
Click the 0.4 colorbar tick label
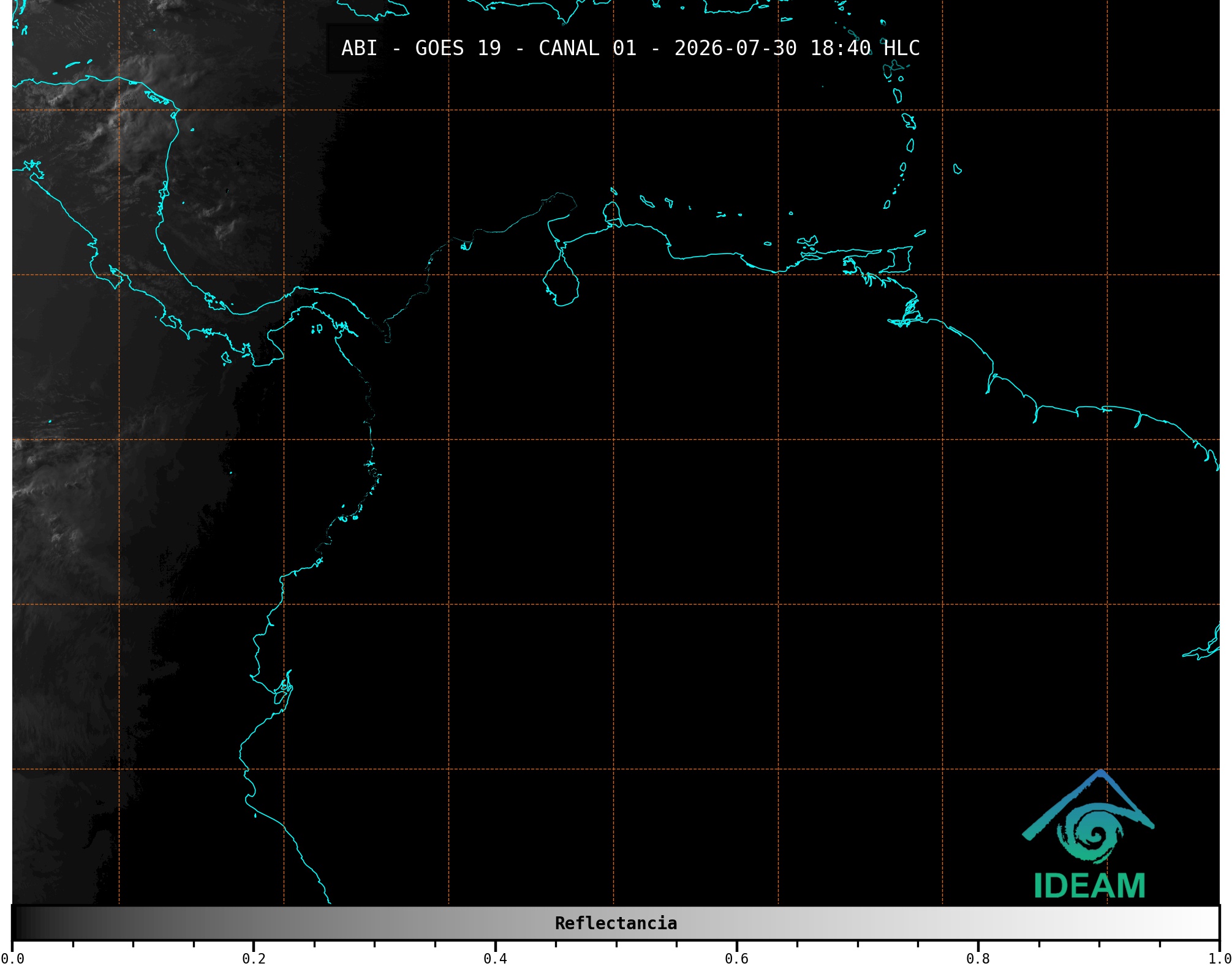point(495,959)
